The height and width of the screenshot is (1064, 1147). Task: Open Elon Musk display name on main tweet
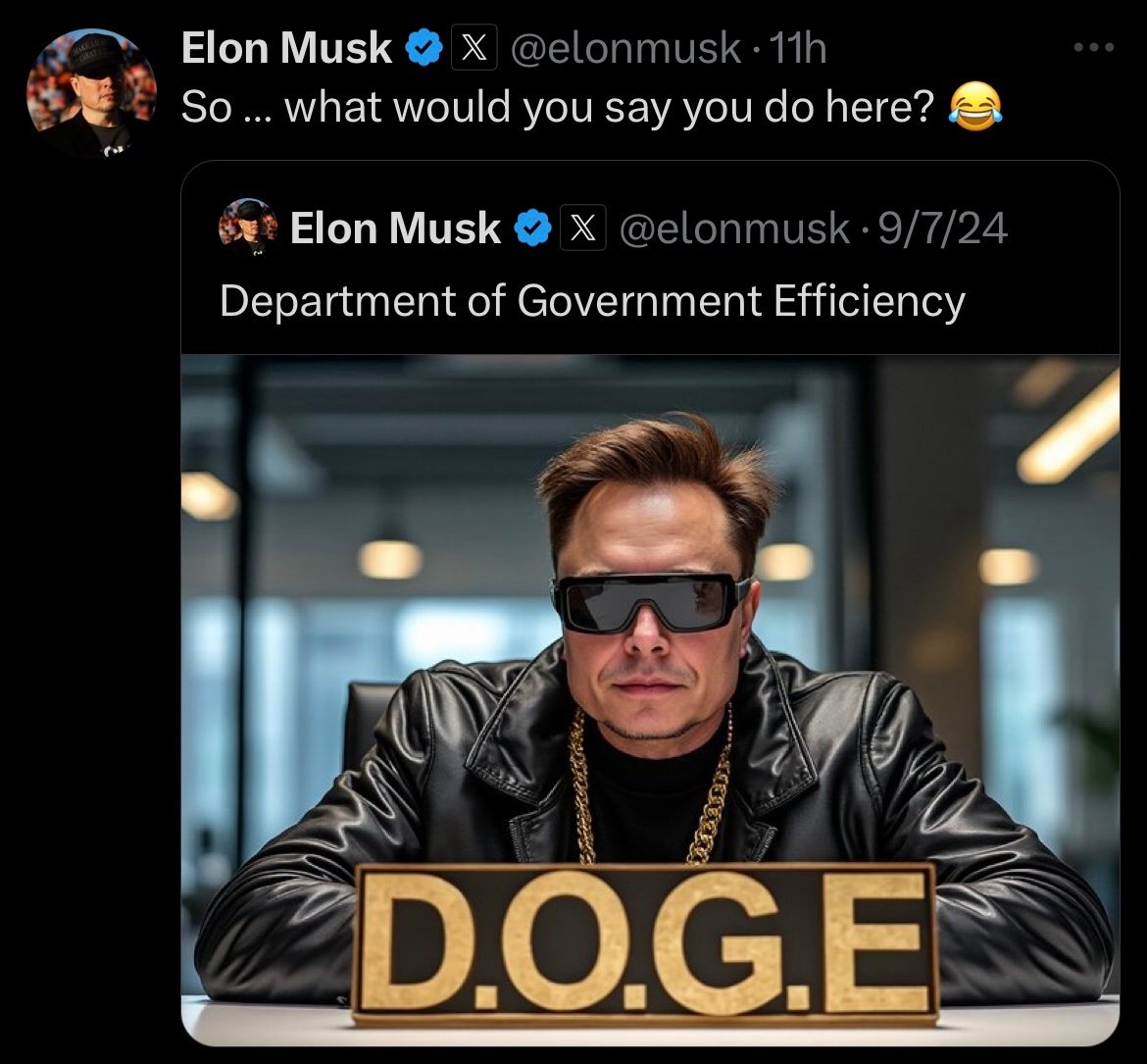pos(286,48)
